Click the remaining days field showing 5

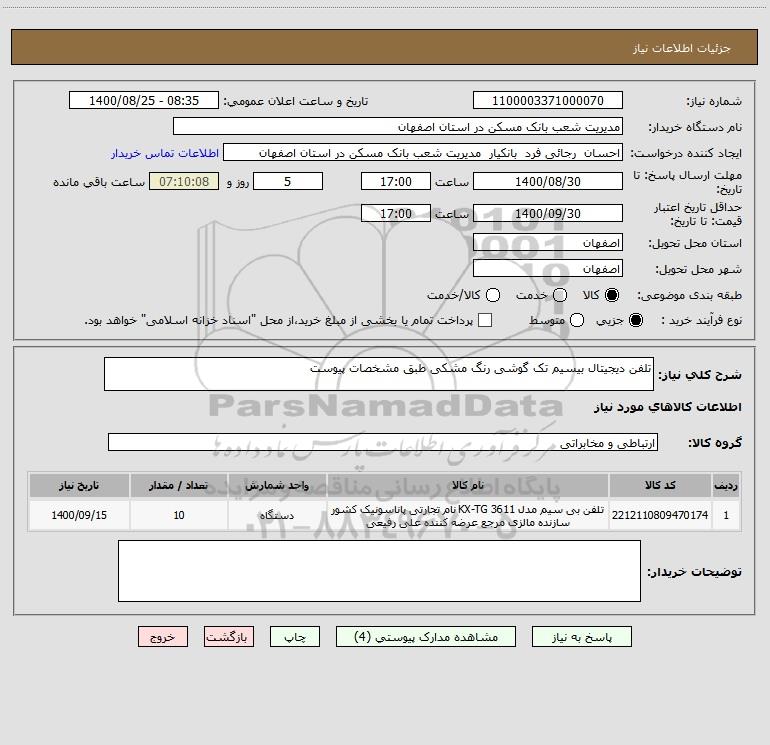tap(288, 181)
